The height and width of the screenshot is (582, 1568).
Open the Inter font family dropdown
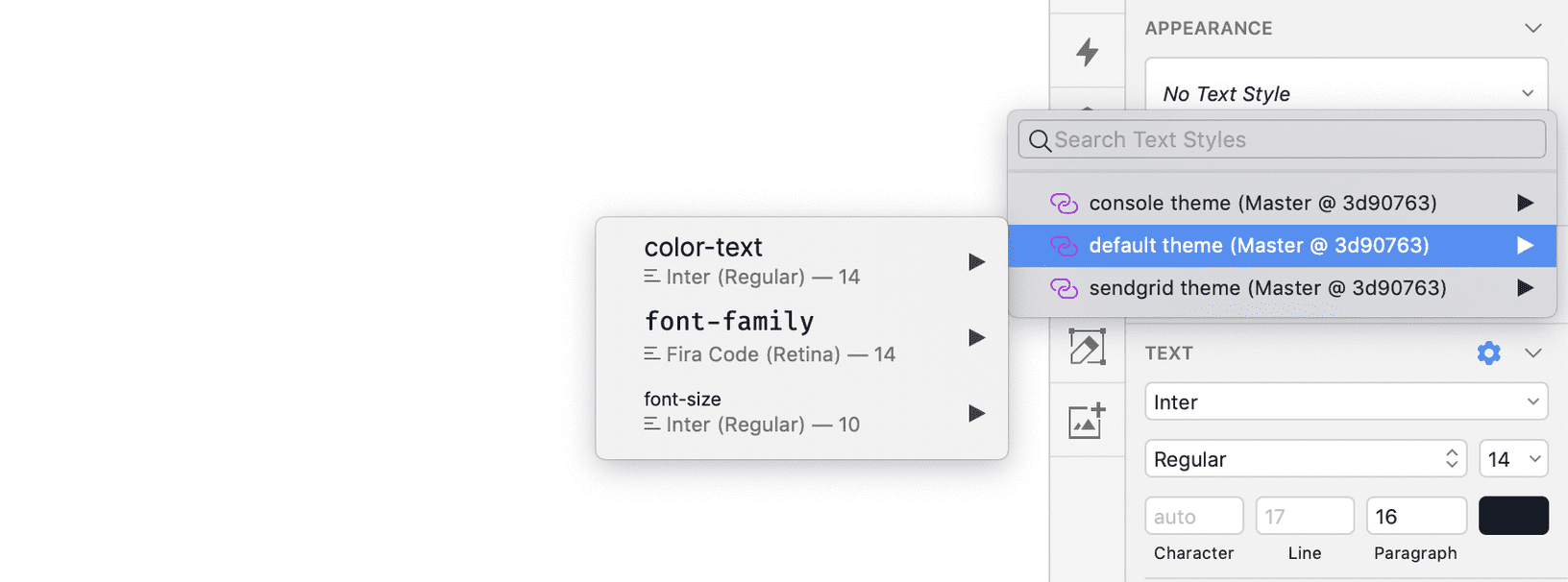1345,401
